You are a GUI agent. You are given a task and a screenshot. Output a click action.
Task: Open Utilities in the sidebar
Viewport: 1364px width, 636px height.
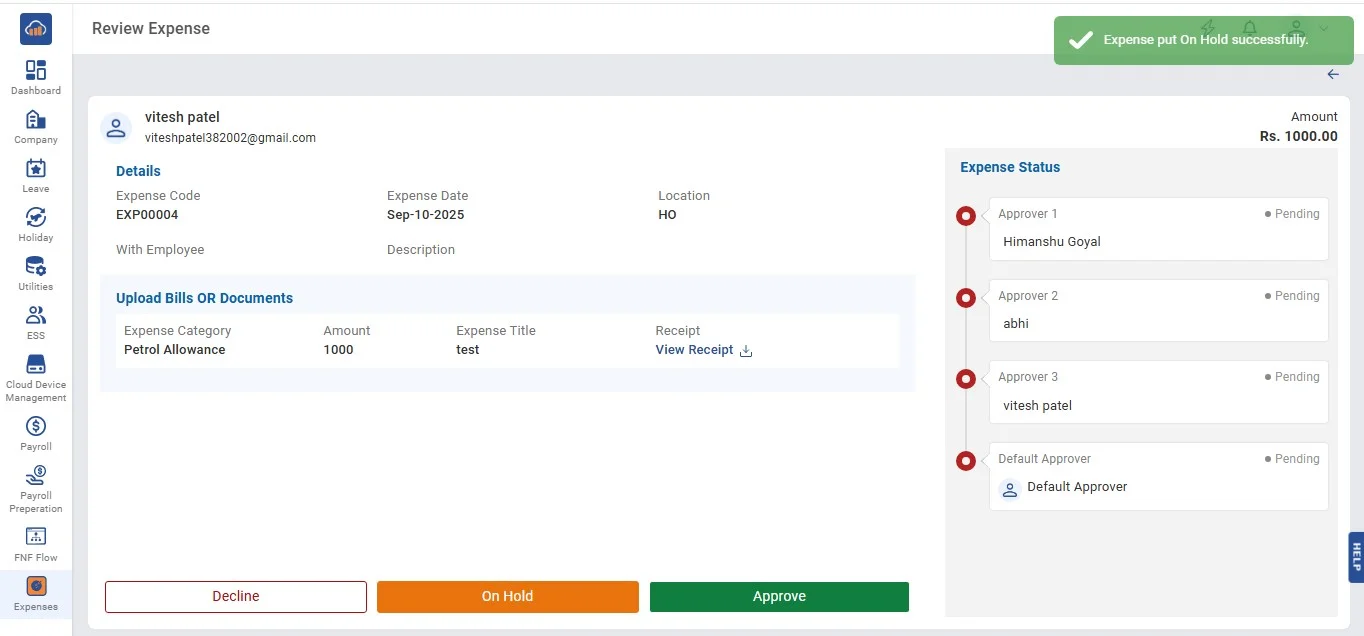36,273
